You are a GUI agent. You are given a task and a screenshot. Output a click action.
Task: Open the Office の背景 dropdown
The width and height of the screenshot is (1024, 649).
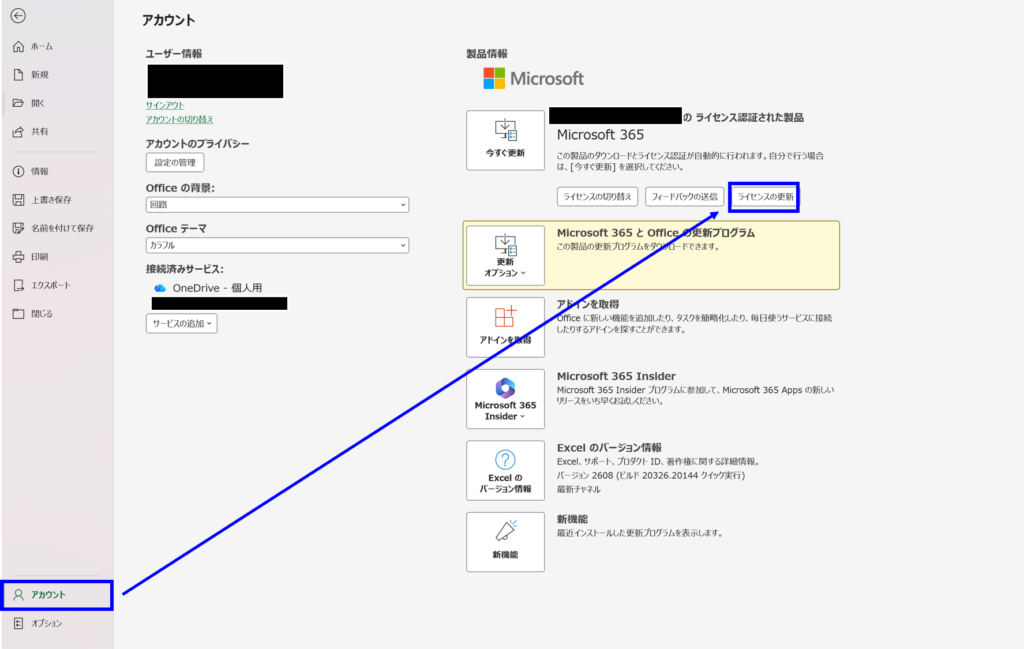point(278,205)
